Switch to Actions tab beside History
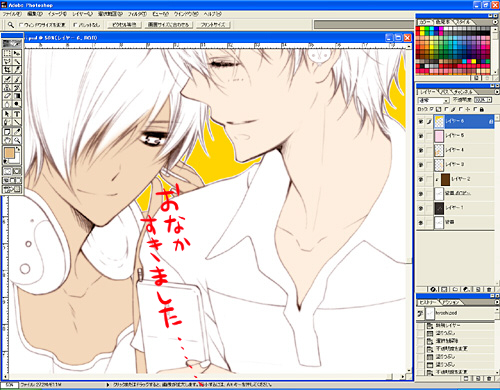 tap(451, 302)
